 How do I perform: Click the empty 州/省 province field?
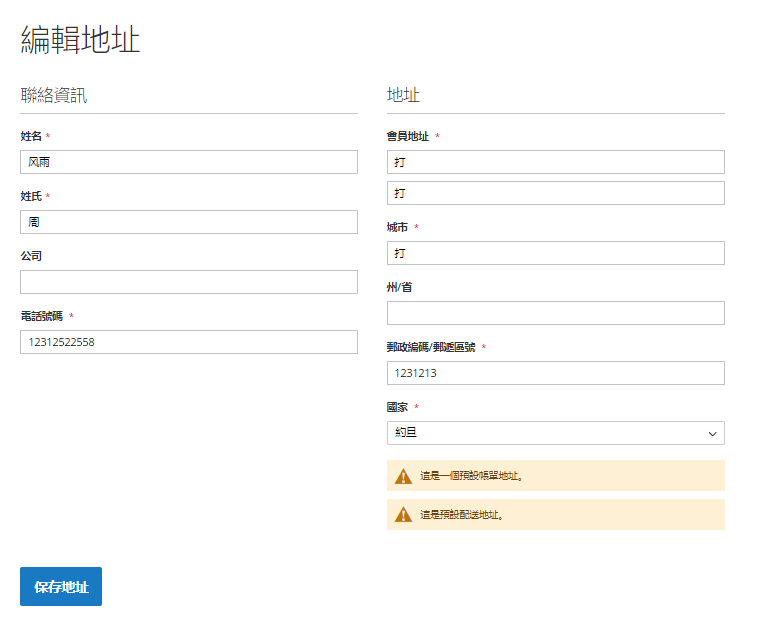(555, 313)
